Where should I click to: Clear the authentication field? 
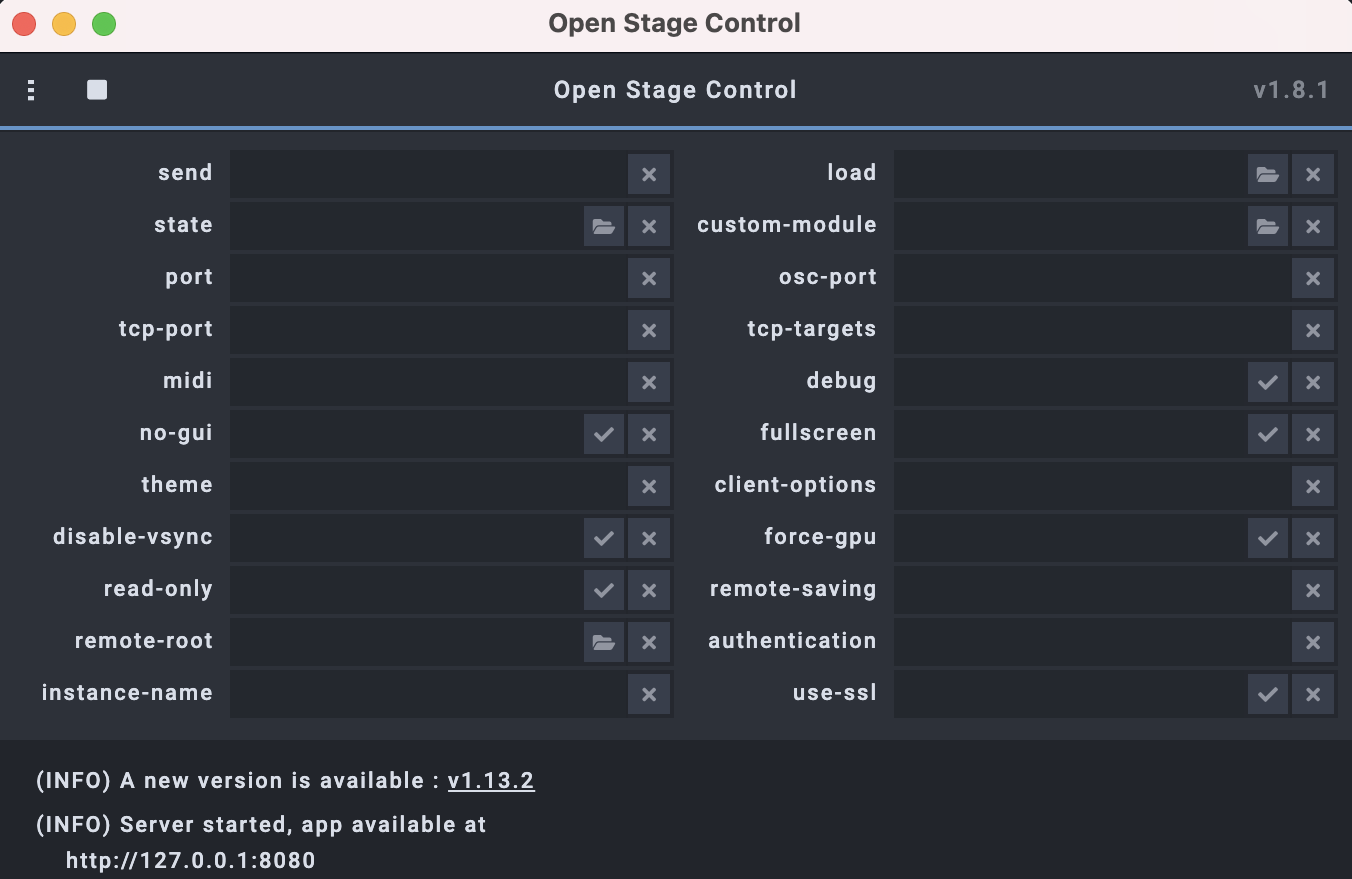(1313, 642)
